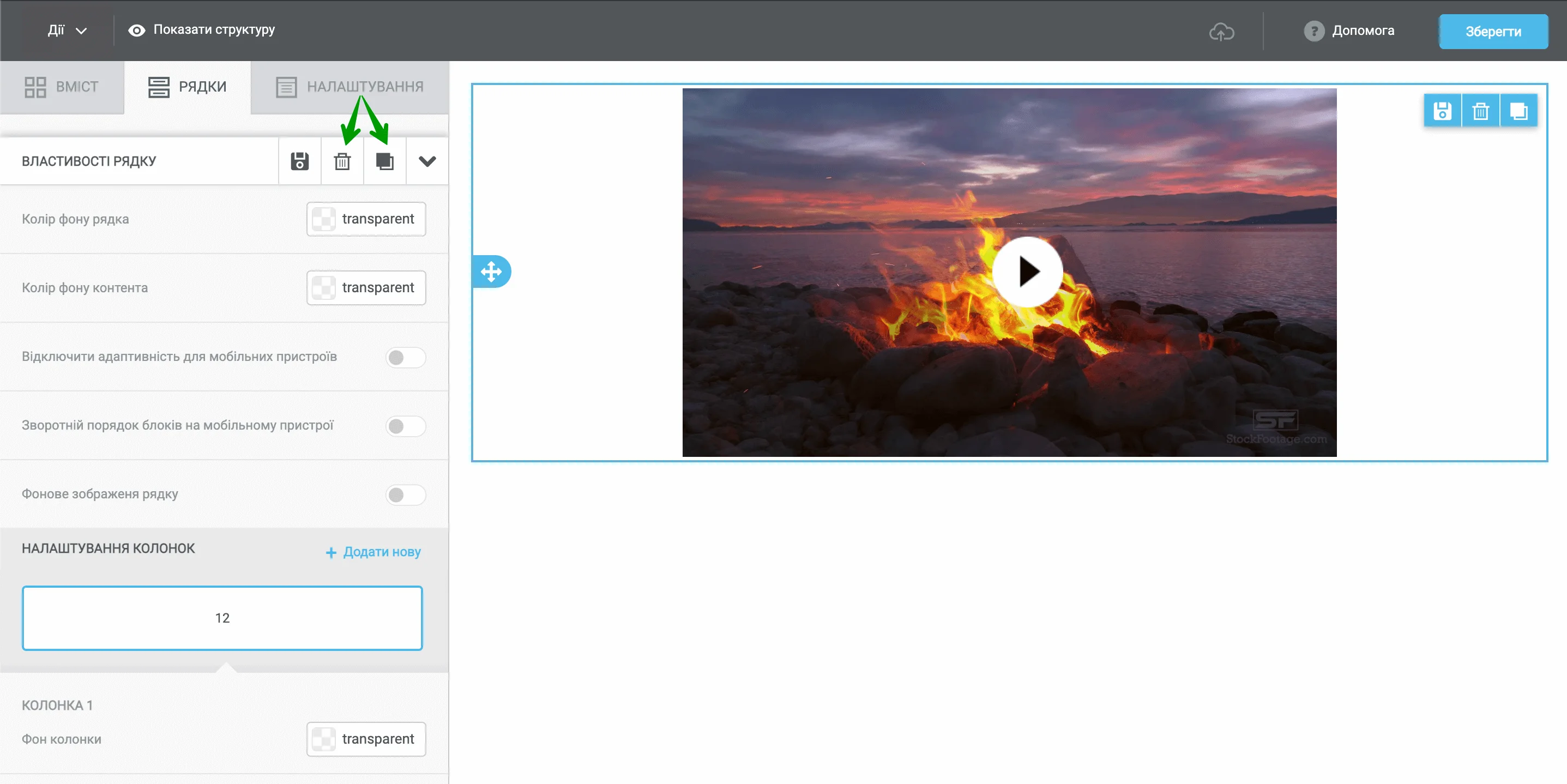Viewport: 1567px width, 784px height.
Task: Open Допомога help
Action: [1348, 31]
